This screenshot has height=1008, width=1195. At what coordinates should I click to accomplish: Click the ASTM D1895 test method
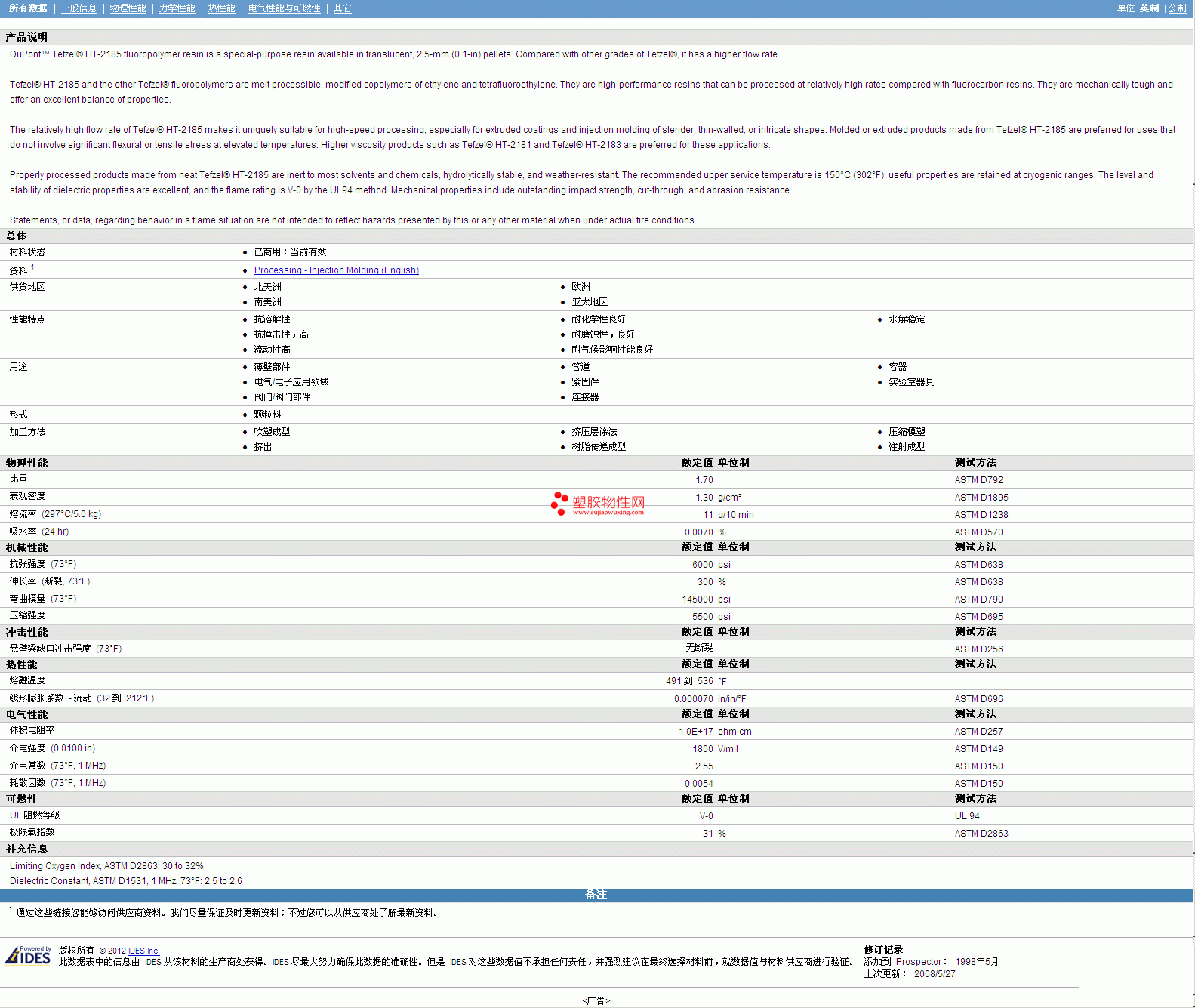(981, 498)
